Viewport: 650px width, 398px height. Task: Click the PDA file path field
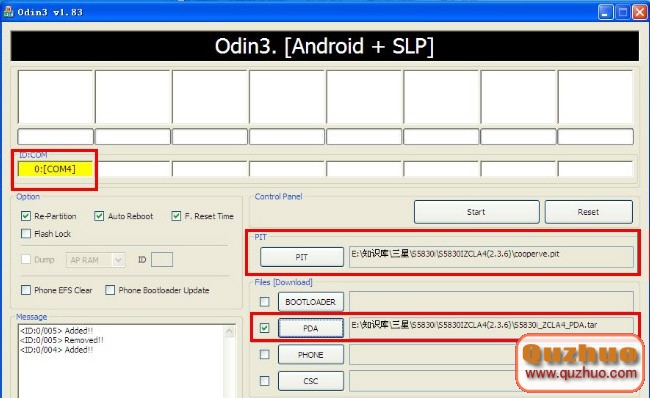pyautogui.click(x=491, y=328)
